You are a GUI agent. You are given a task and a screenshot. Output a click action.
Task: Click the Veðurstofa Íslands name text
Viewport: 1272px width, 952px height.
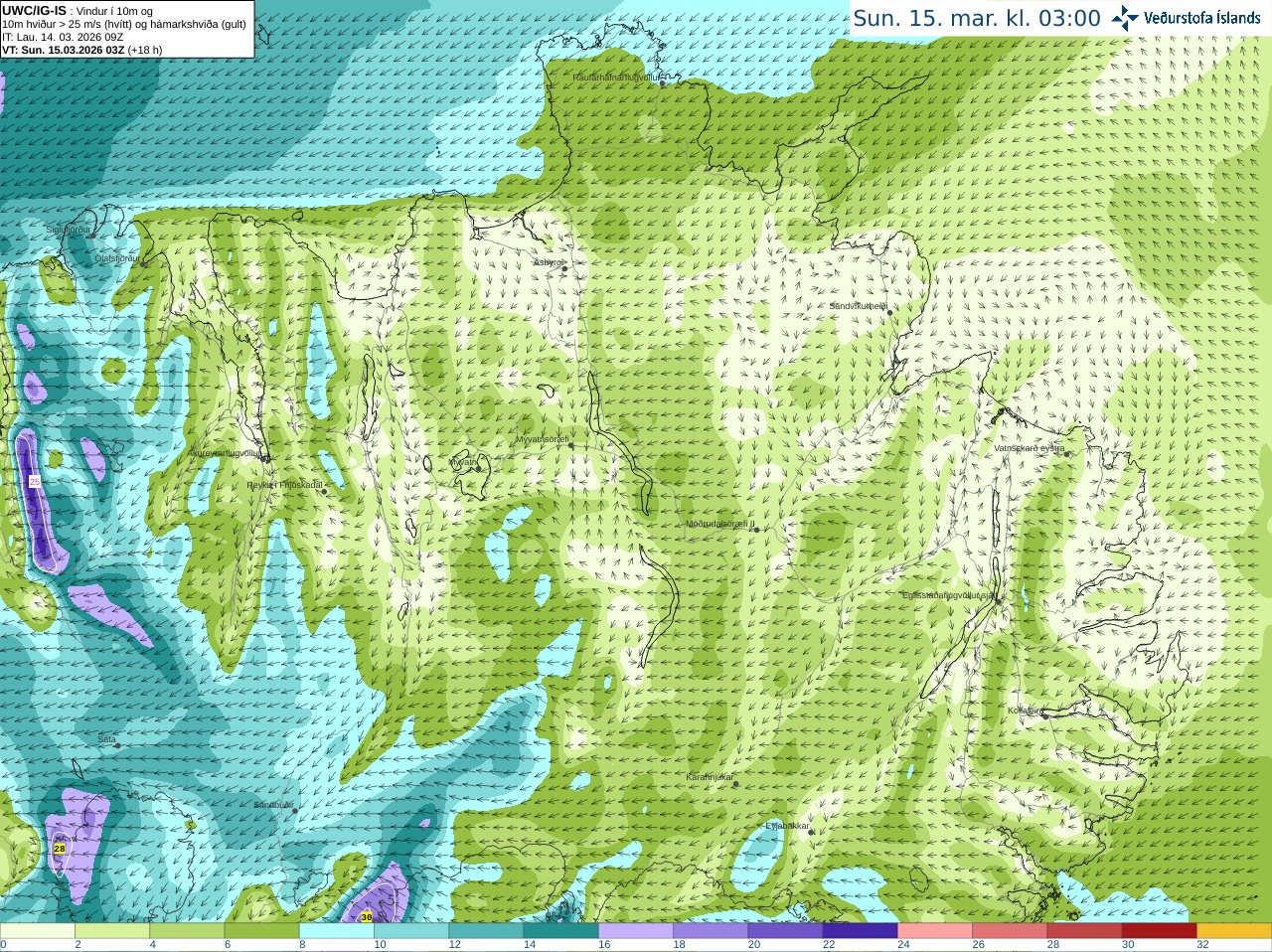pyautogui.click(x=1202, y=18)
